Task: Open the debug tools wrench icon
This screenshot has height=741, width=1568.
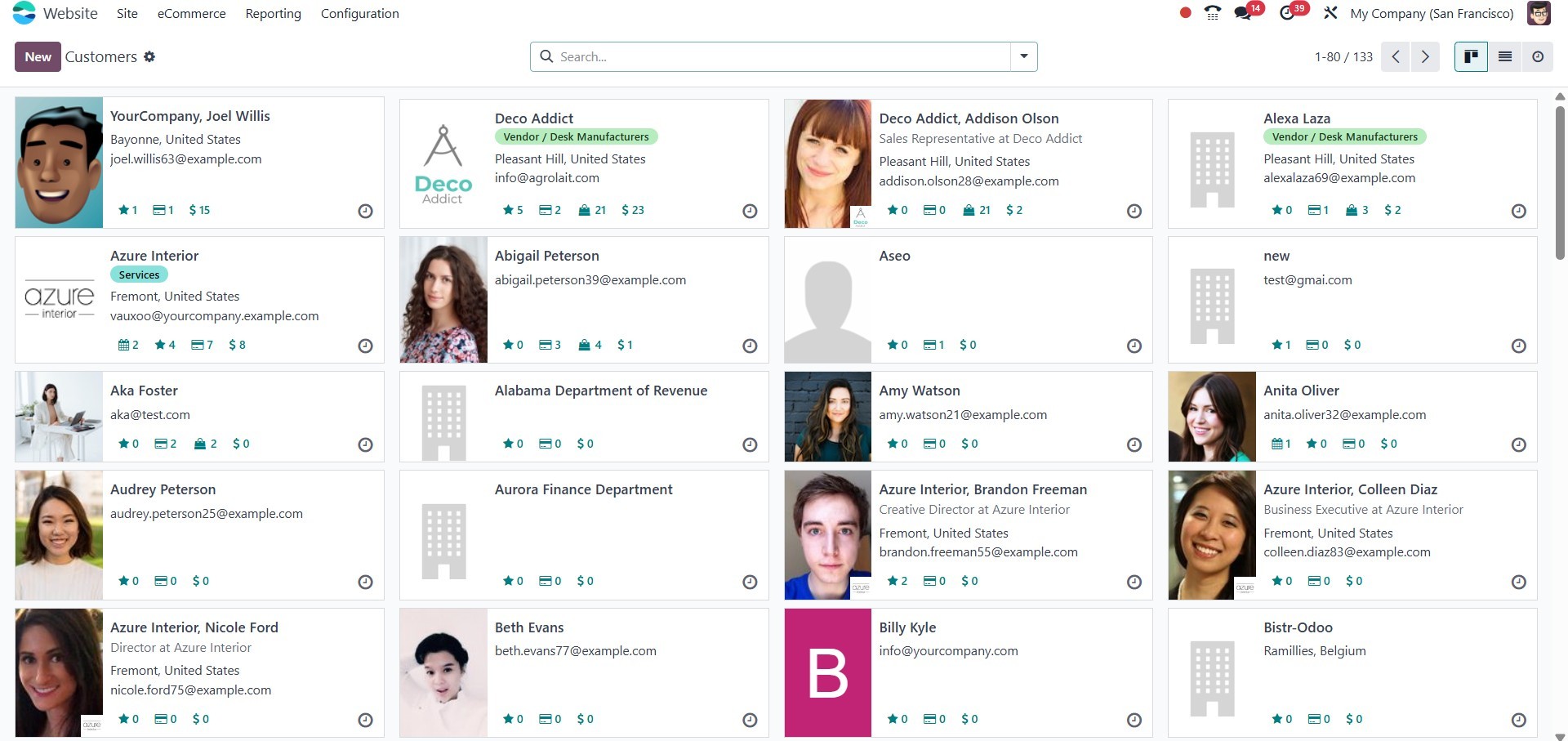Action: tap(1330, 13)
